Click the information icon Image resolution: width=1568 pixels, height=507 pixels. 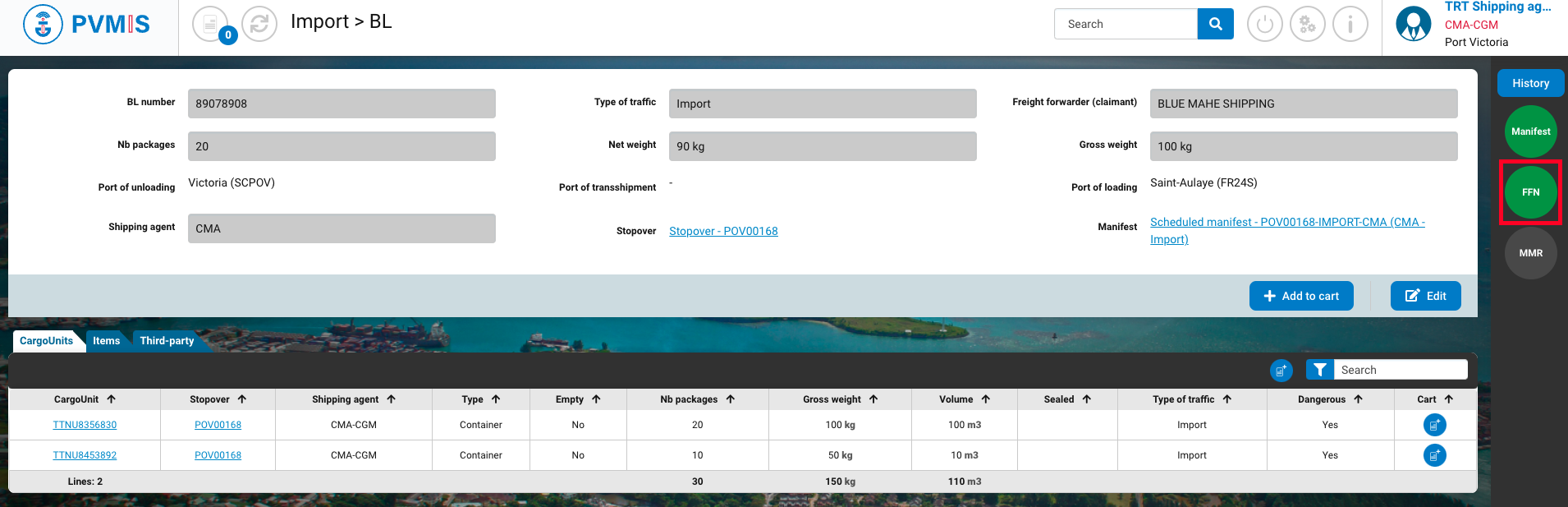1350,24
